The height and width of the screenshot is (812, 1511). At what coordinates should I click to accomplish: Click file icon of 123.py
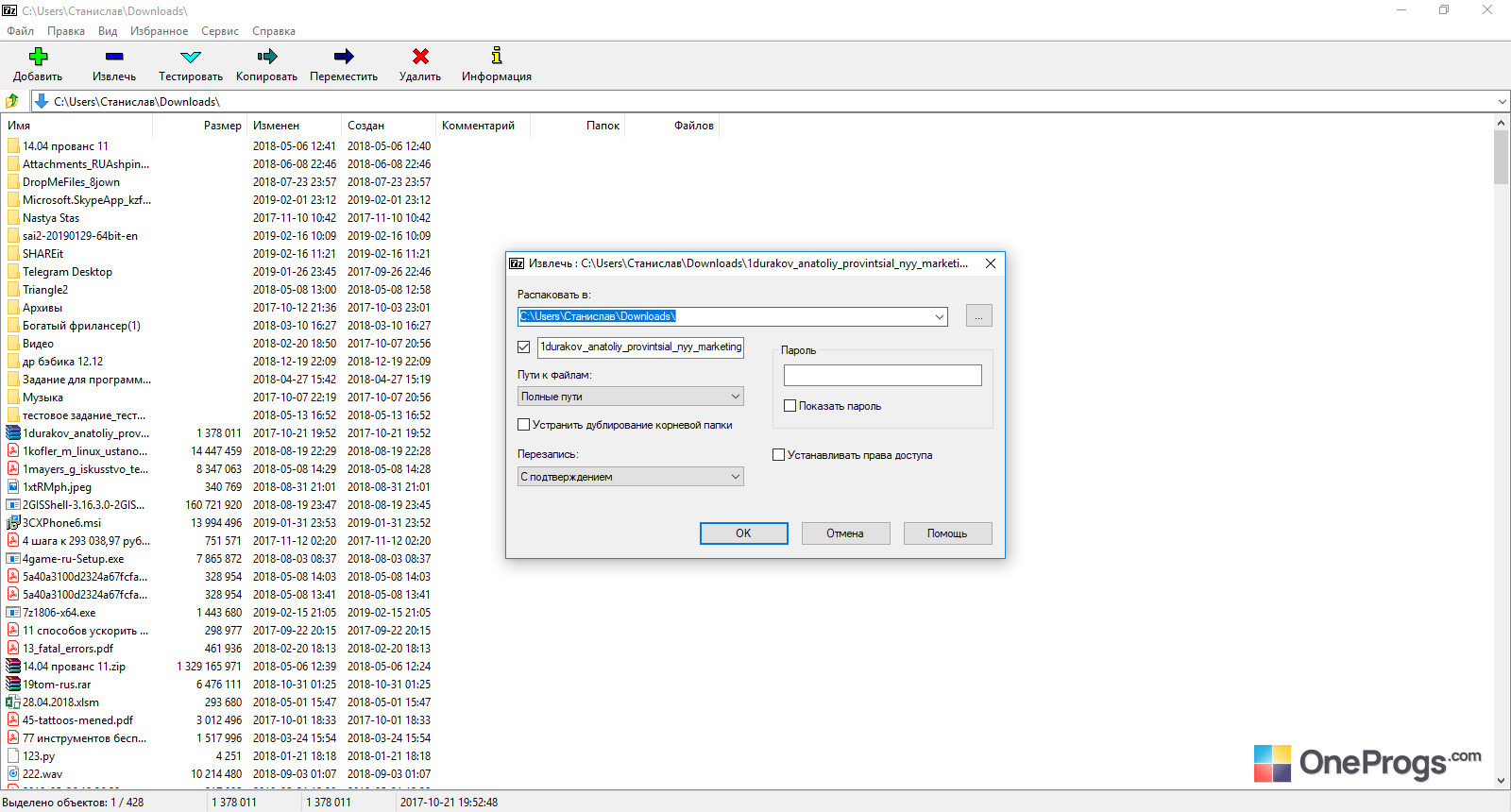tap(13, 756)
